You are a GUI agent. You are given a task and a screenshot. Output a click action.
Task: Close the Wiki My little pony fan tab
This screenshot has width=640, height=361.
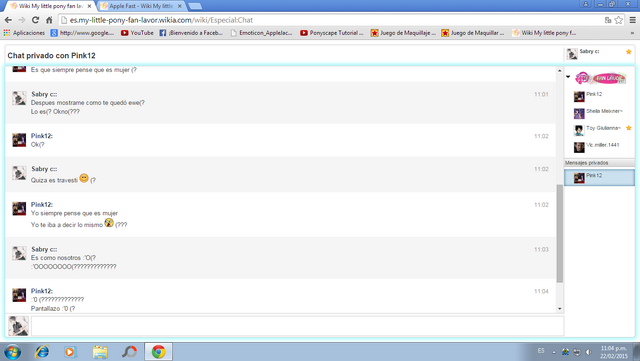[x=89, y=6]
